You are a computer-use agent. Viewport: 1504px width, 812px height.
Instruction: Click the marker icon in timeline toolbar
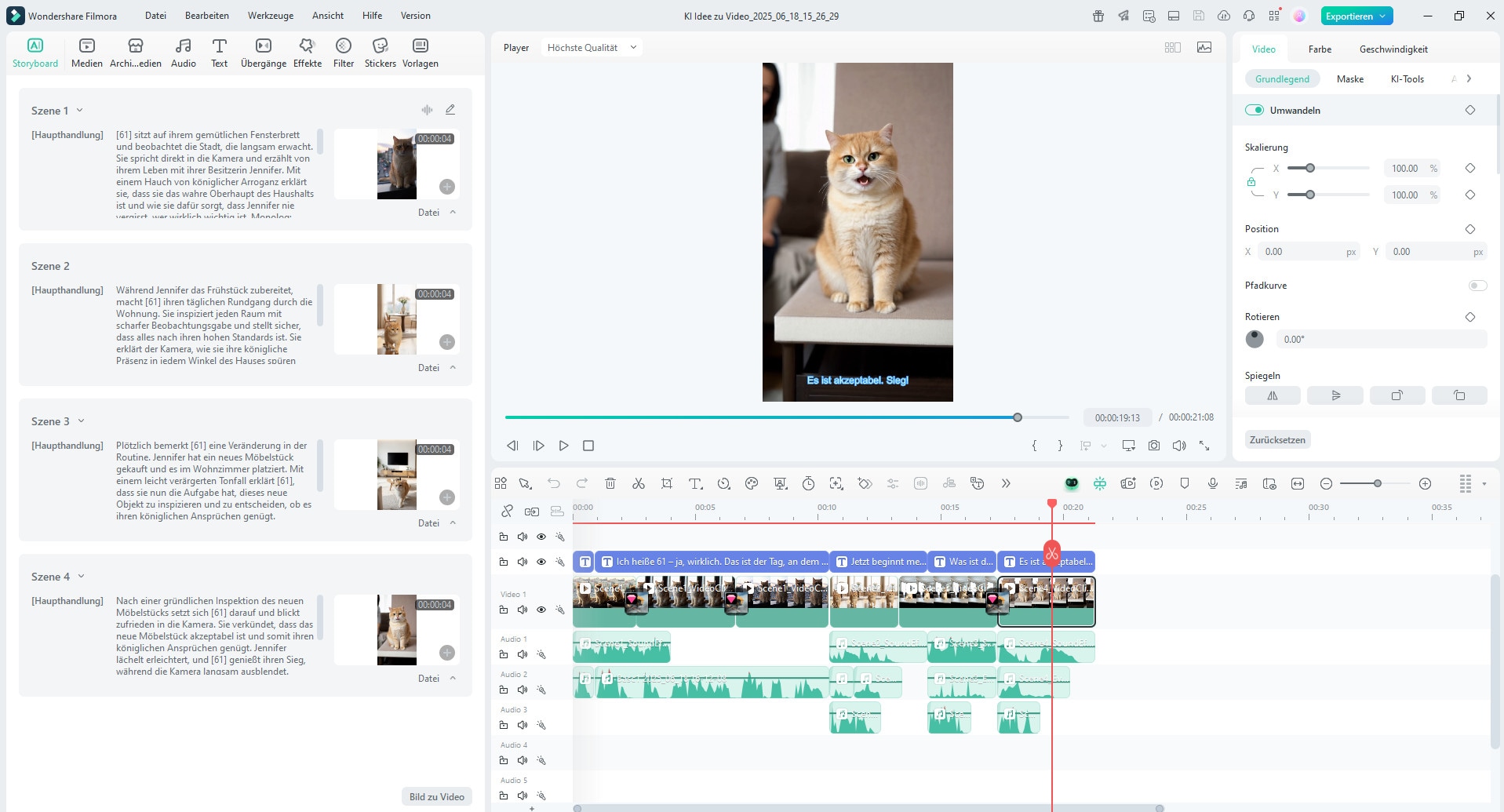tap(1185, 483)
